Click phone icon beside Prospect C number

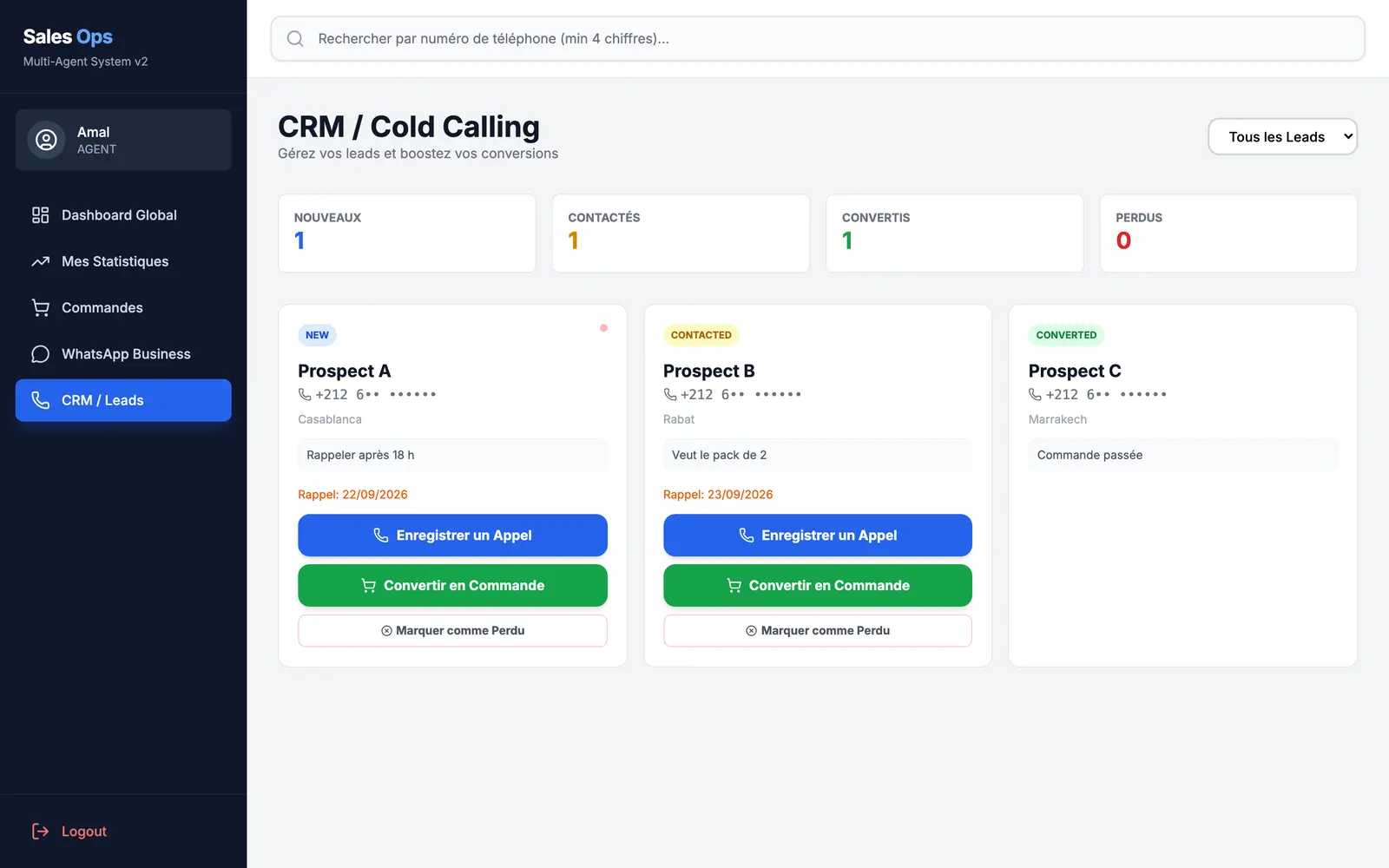pos(1035,394)
